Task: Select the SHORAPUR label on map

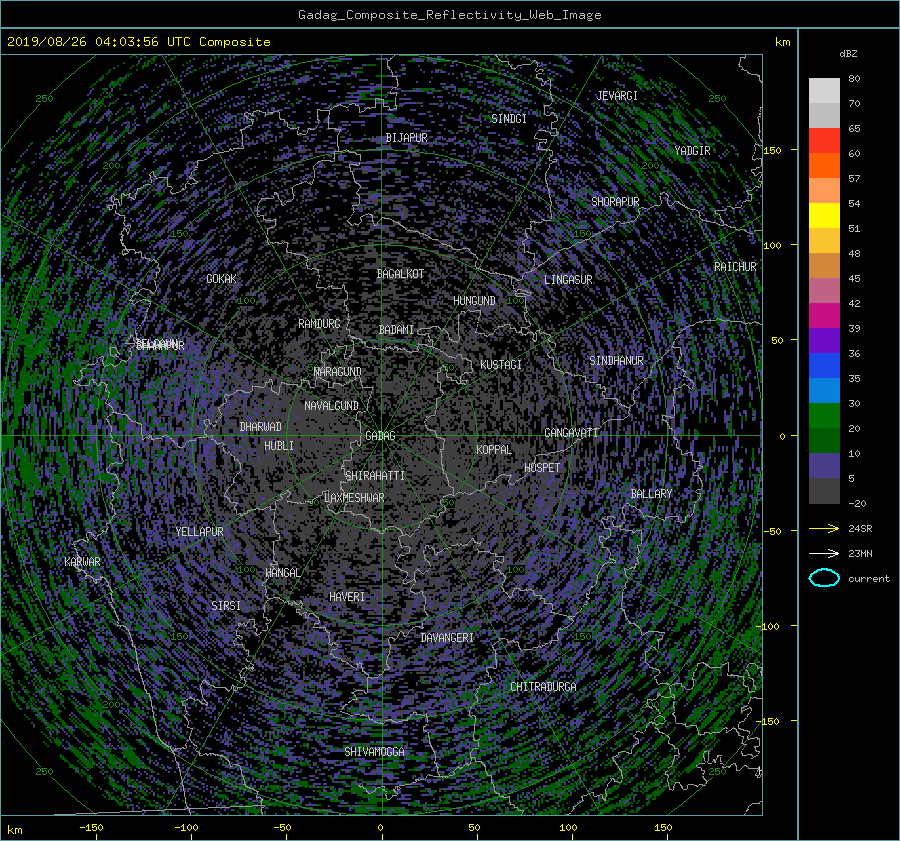Action: (x=615, y=201)
